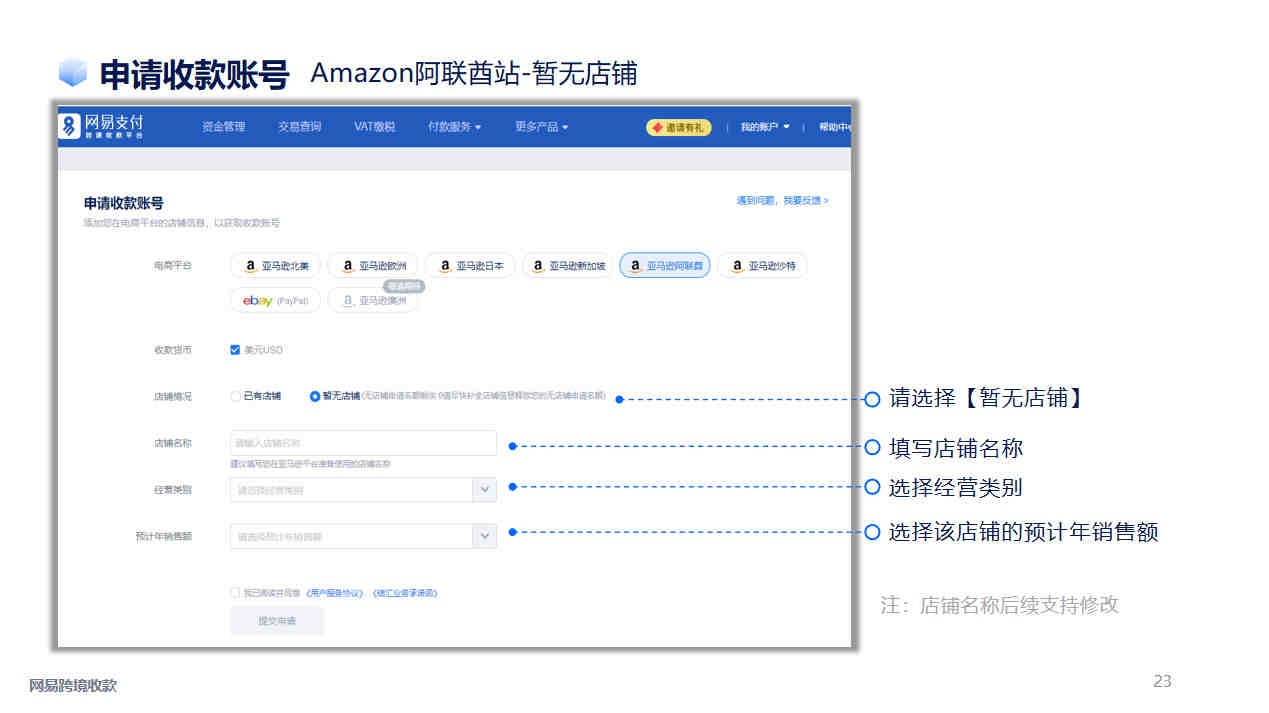
Task: Open the 经营类别 dropdown
Action: [x=363, y=490]
